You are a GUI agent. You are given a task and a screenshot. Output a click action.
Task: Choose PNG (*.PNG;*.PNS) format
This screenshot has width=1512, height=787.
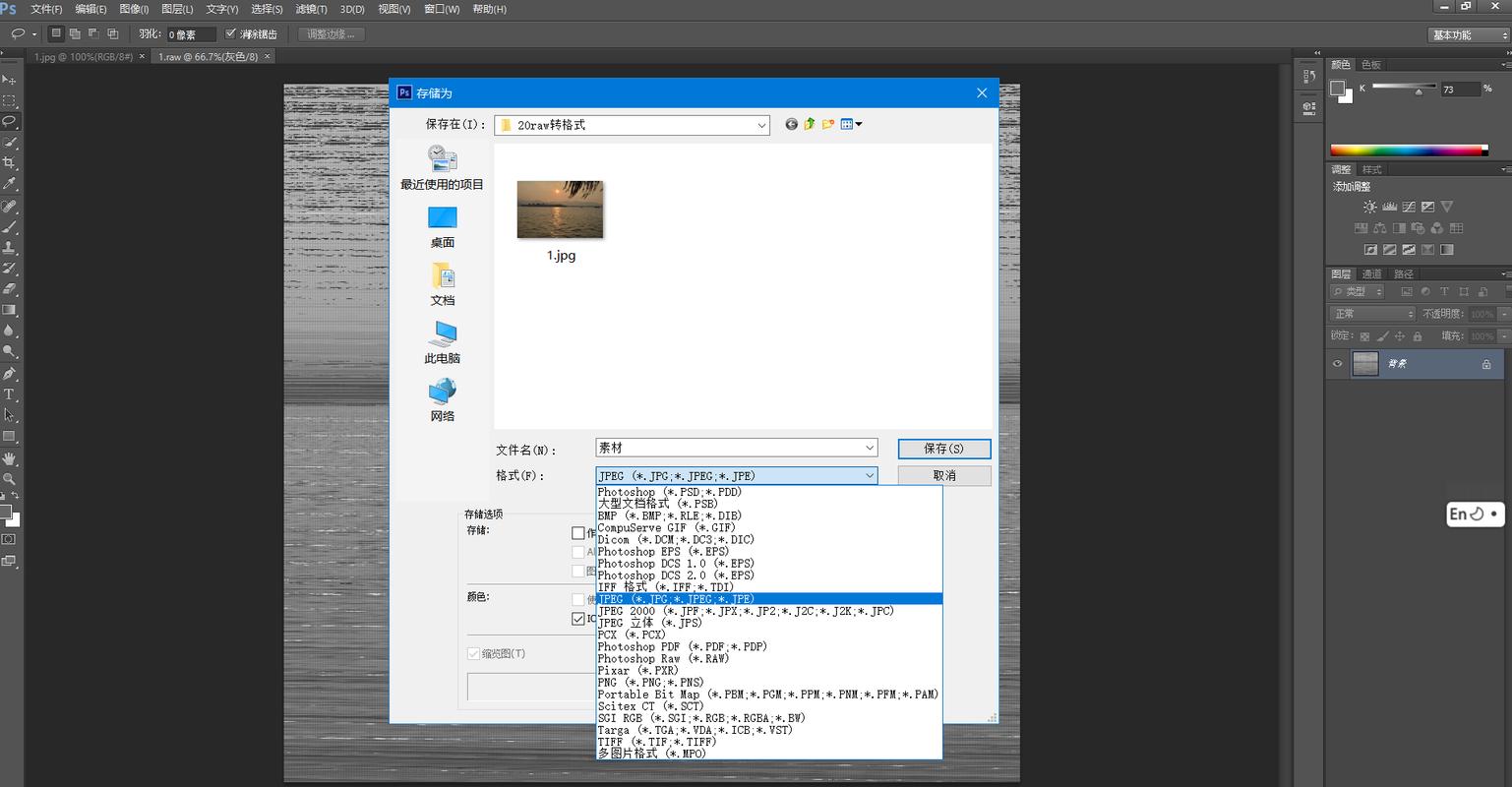point(769,682)
